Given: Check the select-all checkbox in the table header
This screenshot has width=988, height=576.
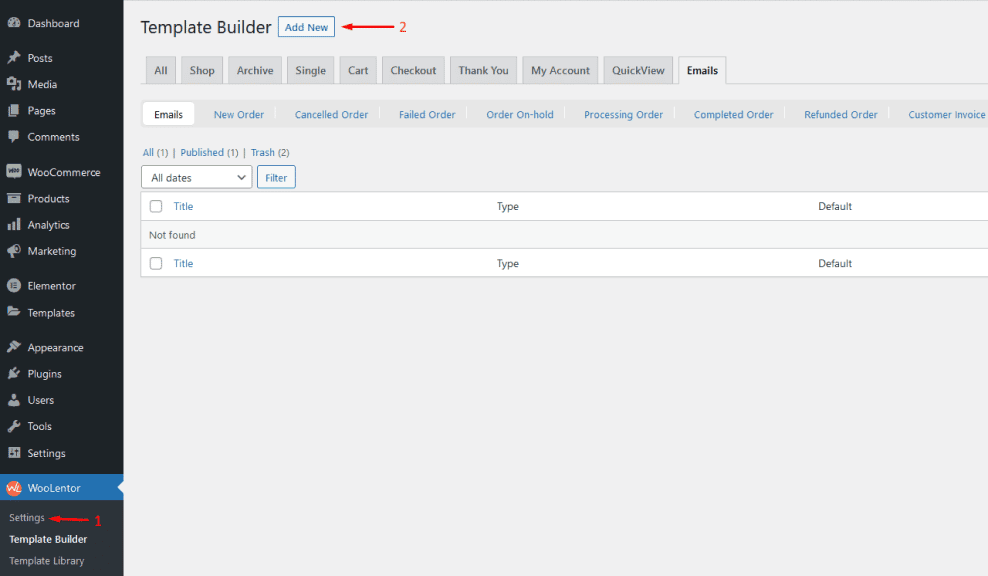Looking at the screenshot, I should (155, 206).
